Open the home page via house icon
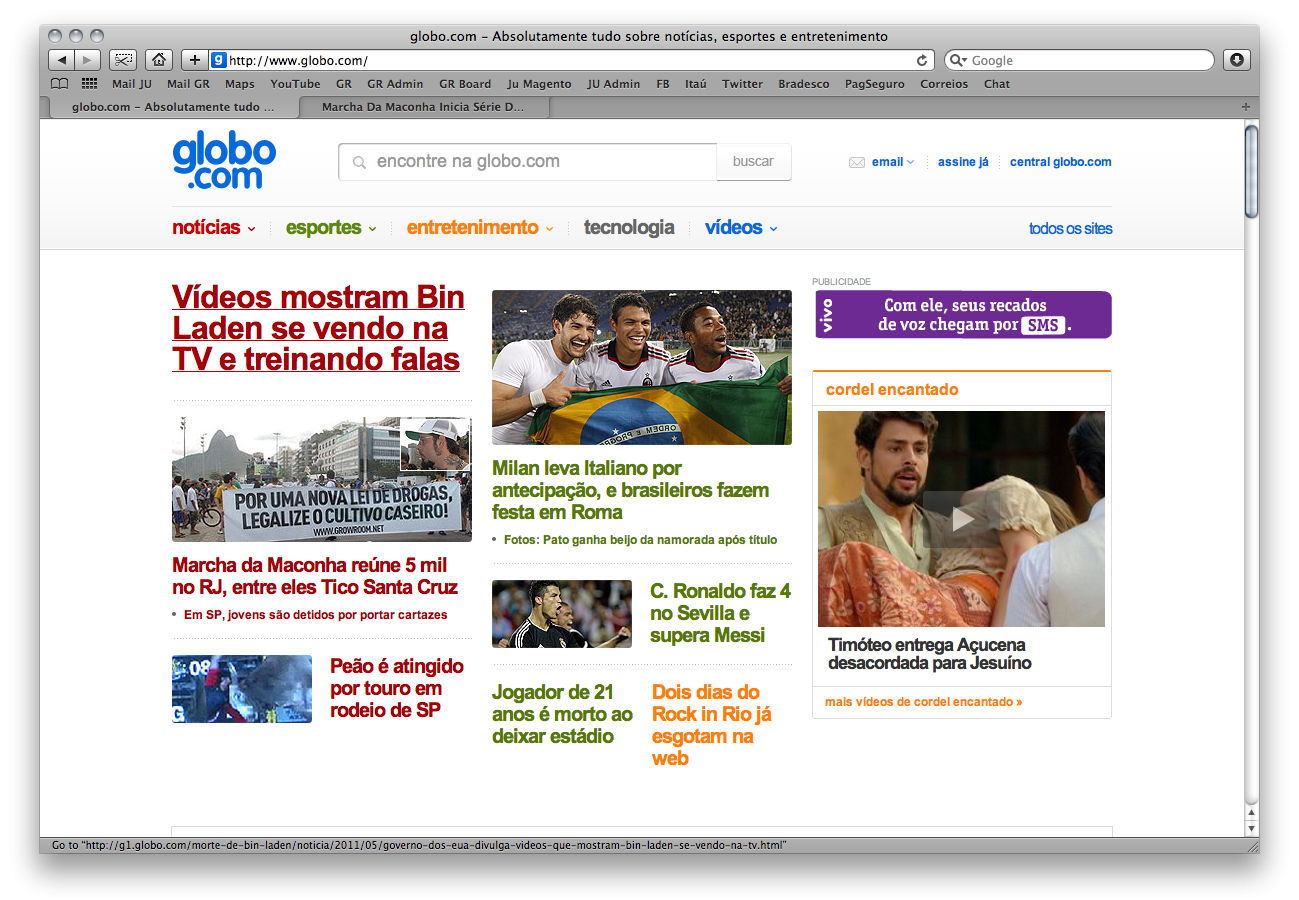 click(158, 60)
